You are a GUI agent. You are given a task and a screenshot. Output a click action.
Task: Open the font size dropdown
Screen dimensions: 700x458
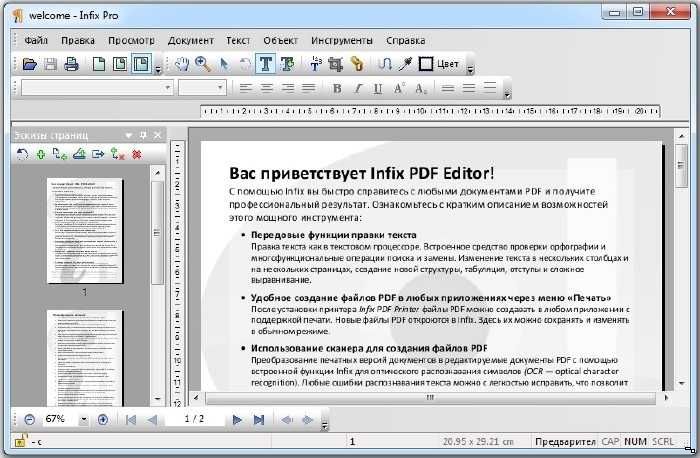coord(221,88)
